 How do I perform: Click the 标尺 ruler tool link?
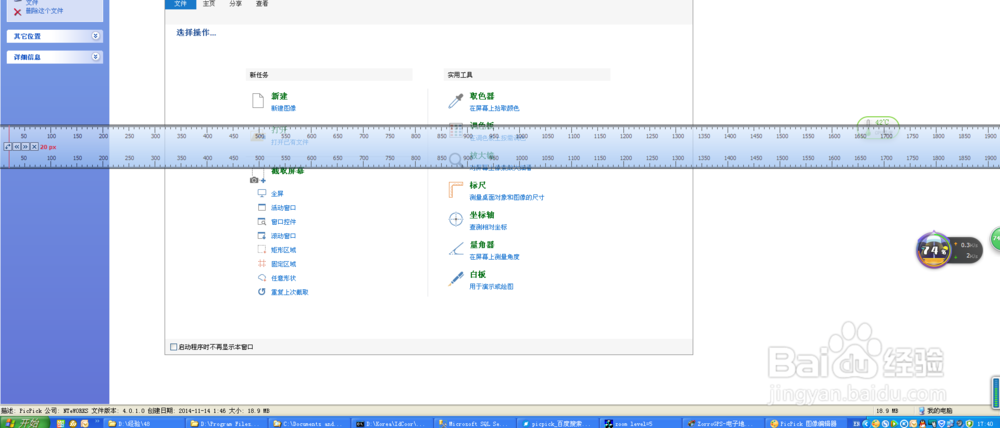pyautogui.click(x=478, y=185)
